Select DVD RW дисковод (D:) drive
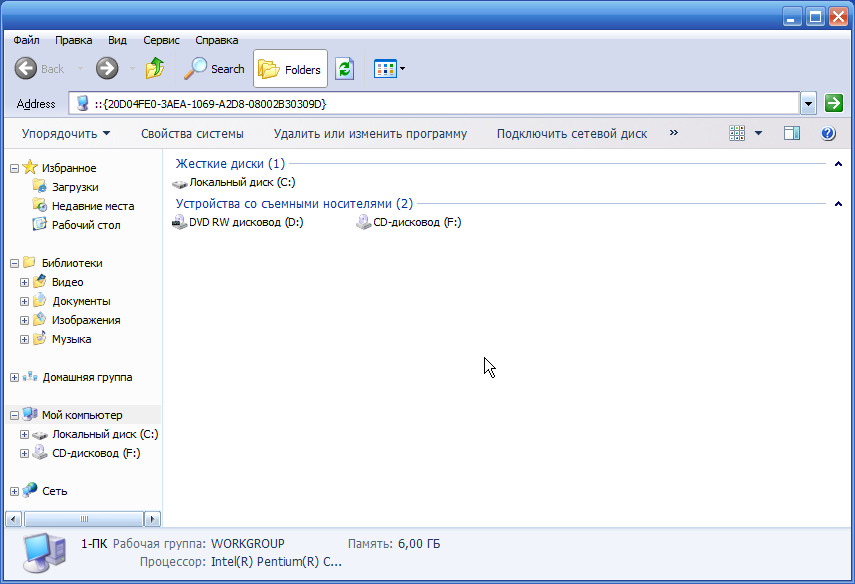Image resolution: width=855 pixels, height=584 pixels. [238, 222]
